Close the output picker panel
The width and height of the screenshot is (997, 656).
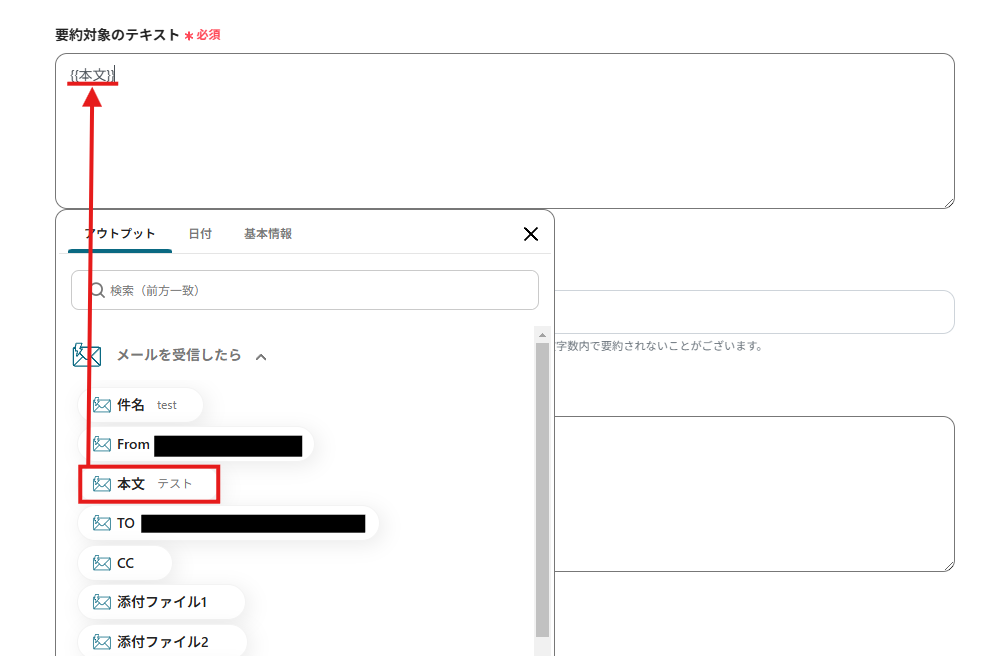pos(531,233)
